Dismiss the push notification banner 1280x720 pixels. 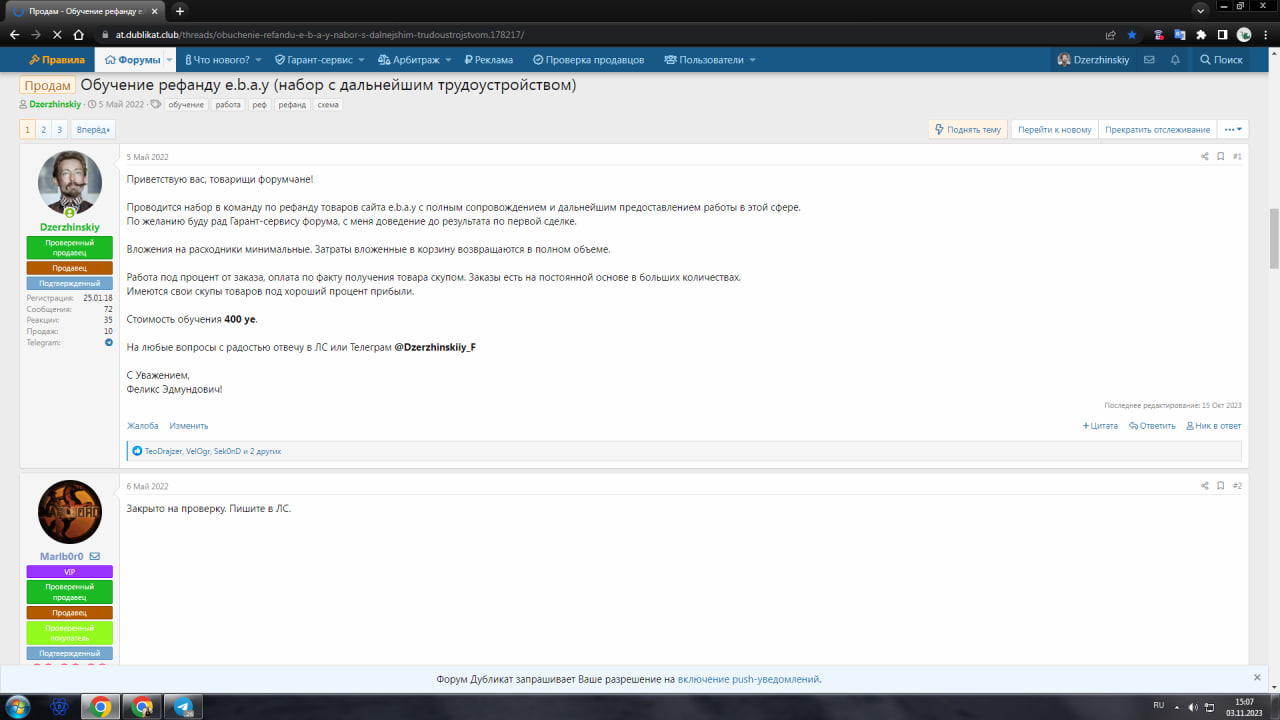1257,678
